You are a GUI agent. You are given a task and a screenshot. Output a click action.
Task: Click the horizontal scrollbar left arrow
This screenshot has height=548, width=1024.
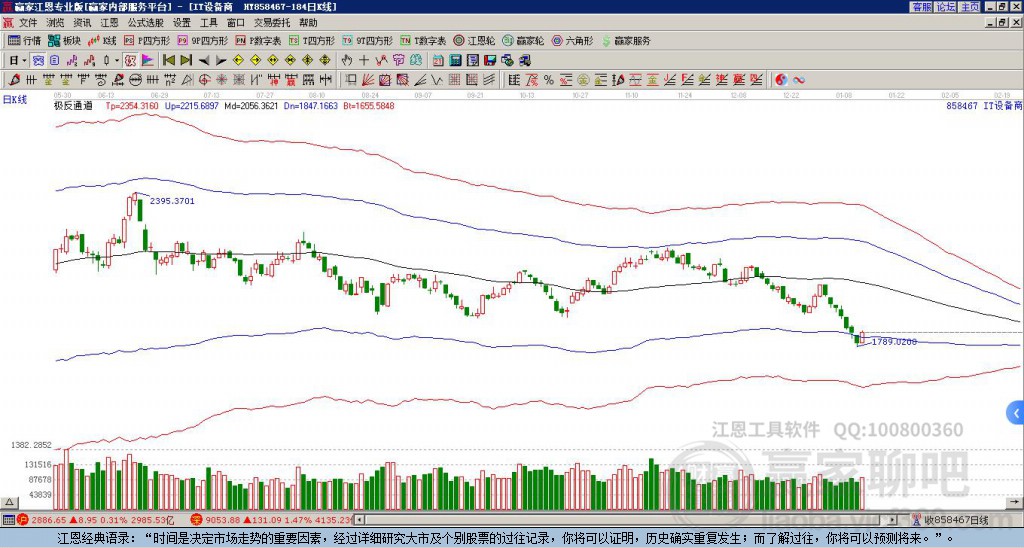[x=359, y=520]
